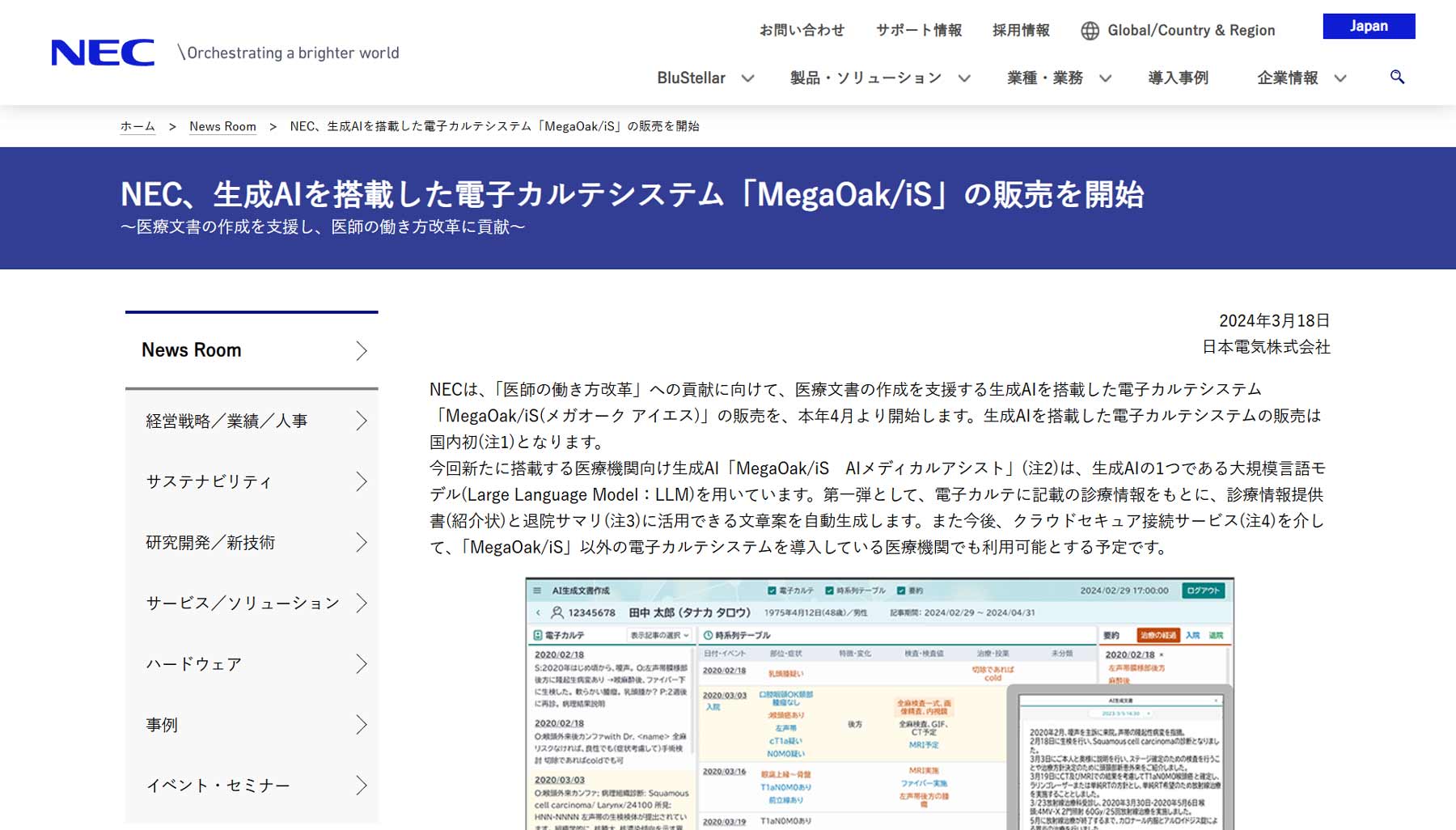Click arrow beside ハードウェア
The width and height of the screenshot is (1456, 830).
click(362, 663)
